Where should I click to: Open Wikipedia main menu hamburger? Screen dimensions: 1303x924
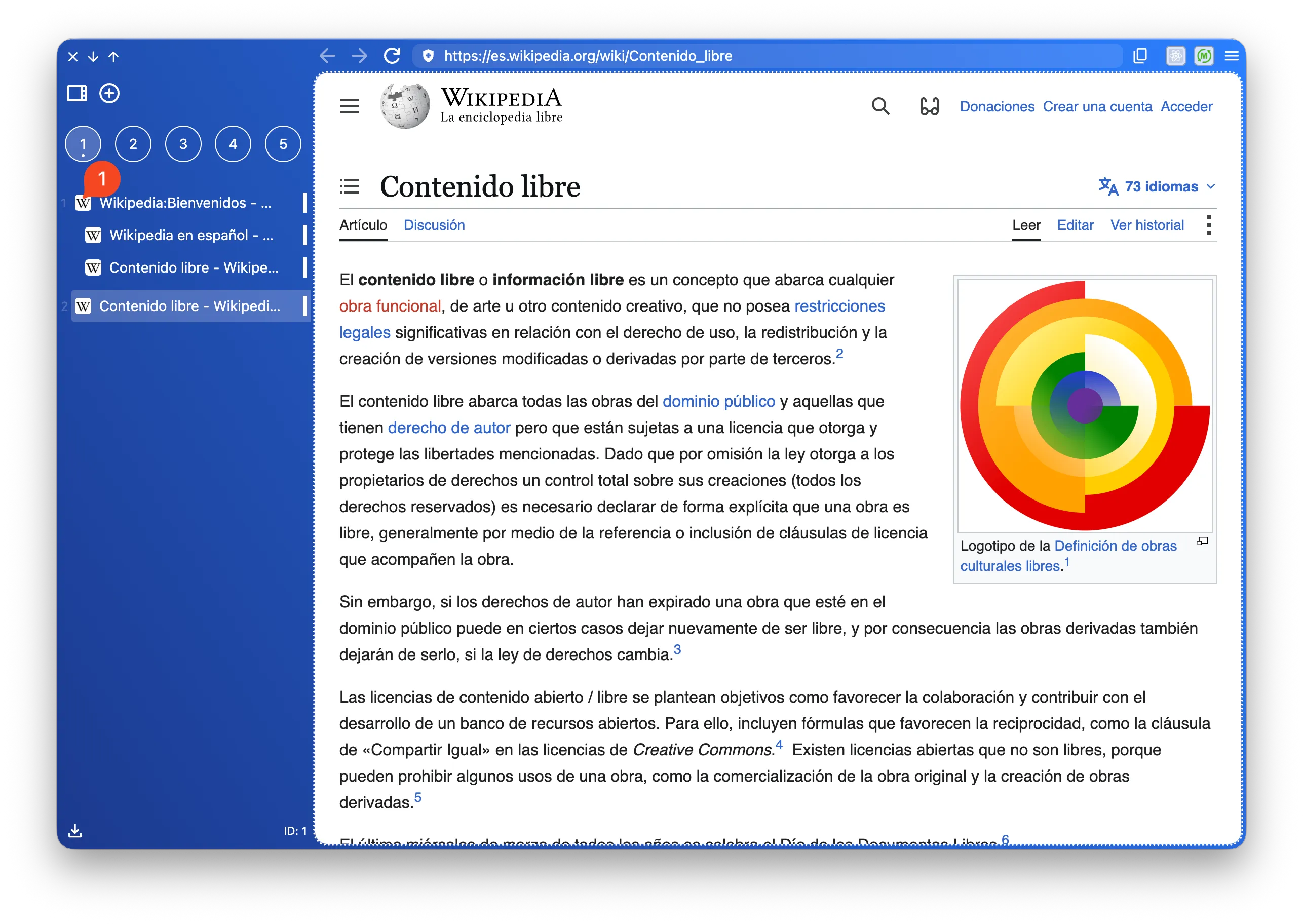tap(350, 106)
